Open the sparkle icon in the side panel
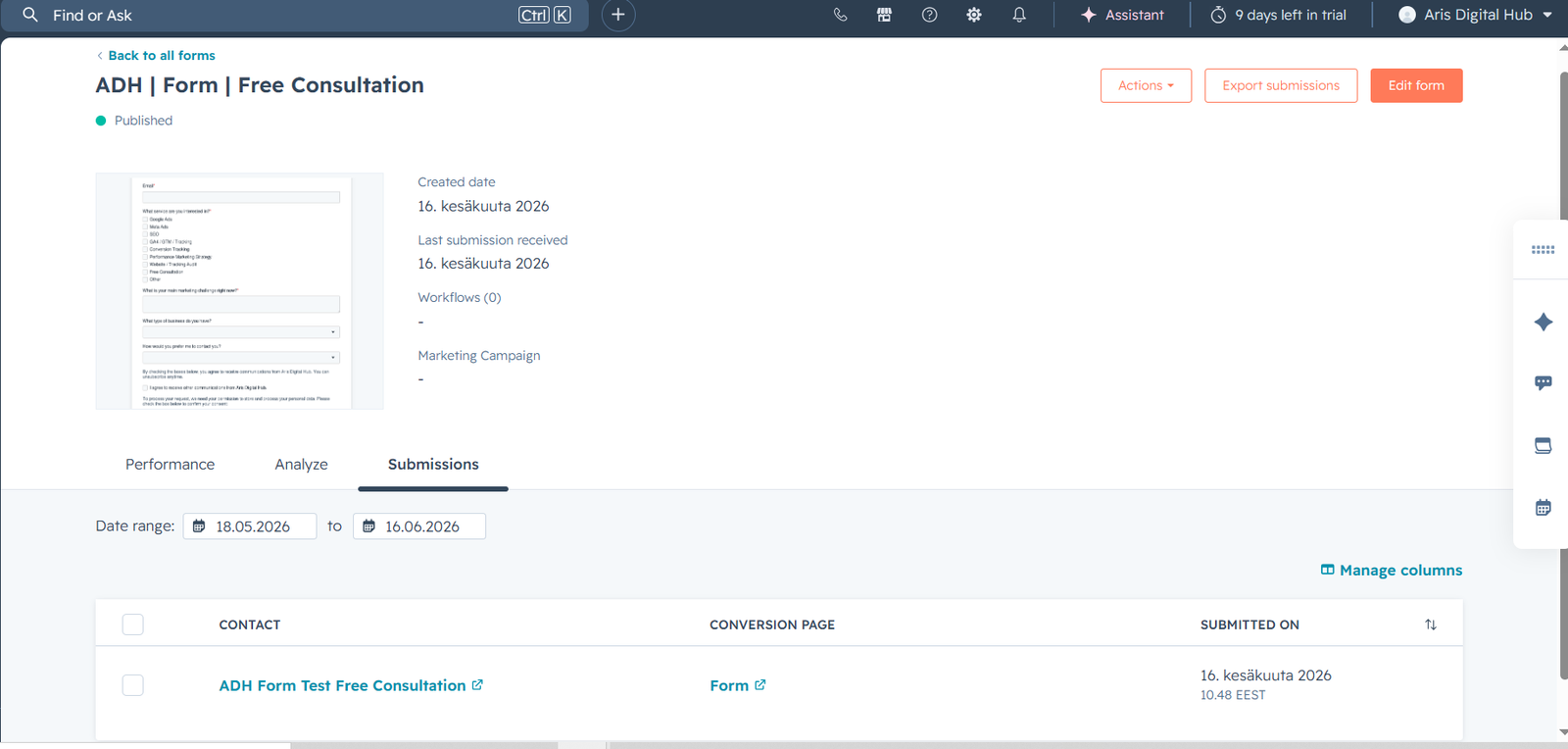Image resolution: width=1568 pixels, height=749 pixels. pos(1543,322)
